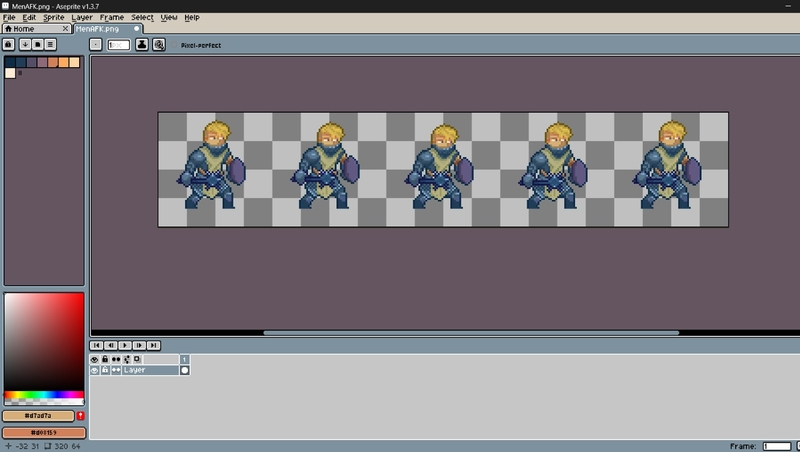Select the ink type icon in toolbar
Viewport: 800px width, 452px height.
(x=142, y=45)
